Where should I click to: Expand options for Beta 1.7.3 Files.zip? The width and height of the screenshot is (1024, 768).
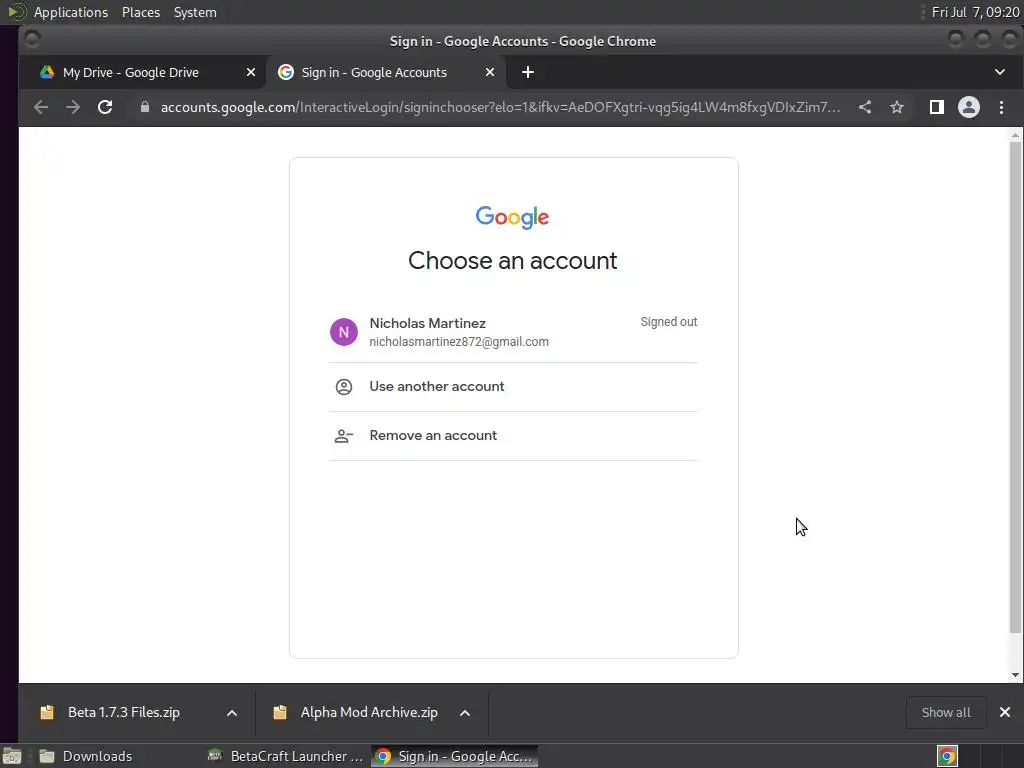coord(232,712)
